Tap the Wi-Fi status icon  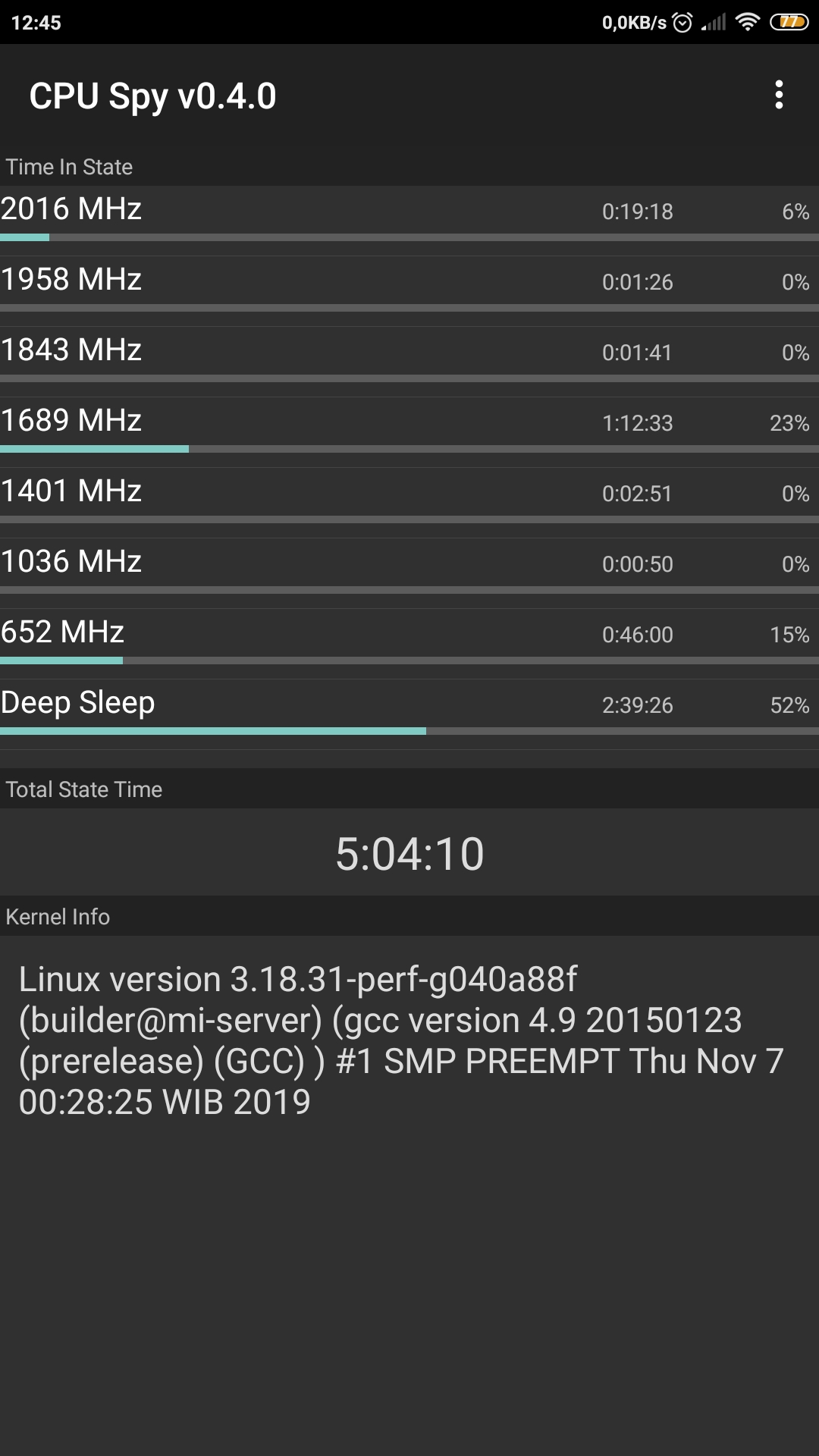pyautogui.click(x=748, y=23)
